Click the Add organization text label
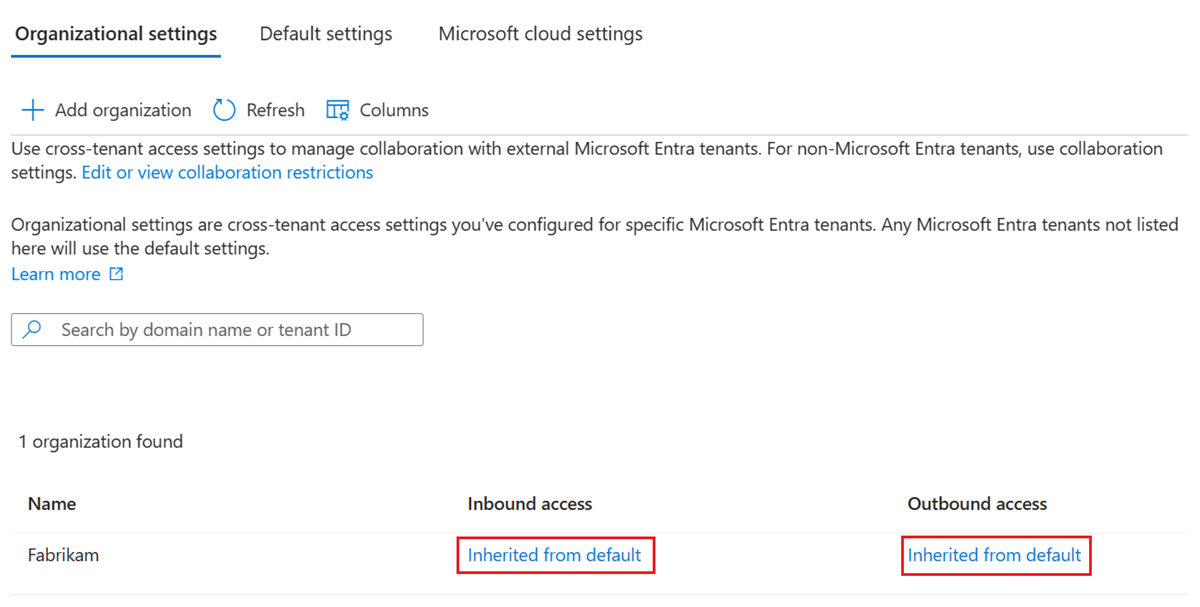This screenshot has height=607, width=1200. (x=123, y=110)
